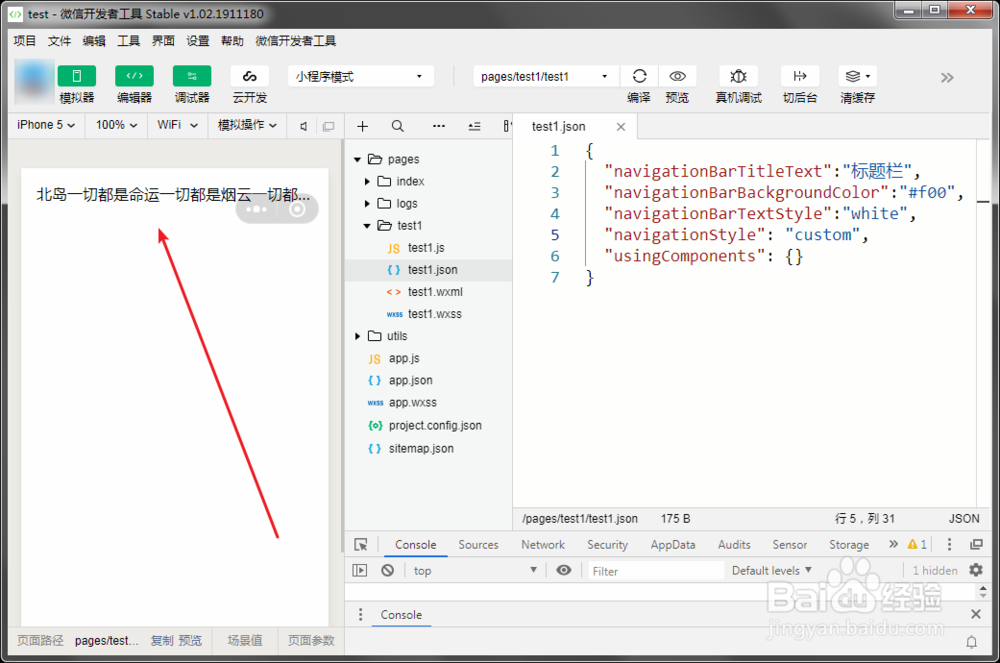This screenshot has height=663, width=1000.
Task: Open the pages/test1/test1 compile mode dropdown
Action: (546, 76)
